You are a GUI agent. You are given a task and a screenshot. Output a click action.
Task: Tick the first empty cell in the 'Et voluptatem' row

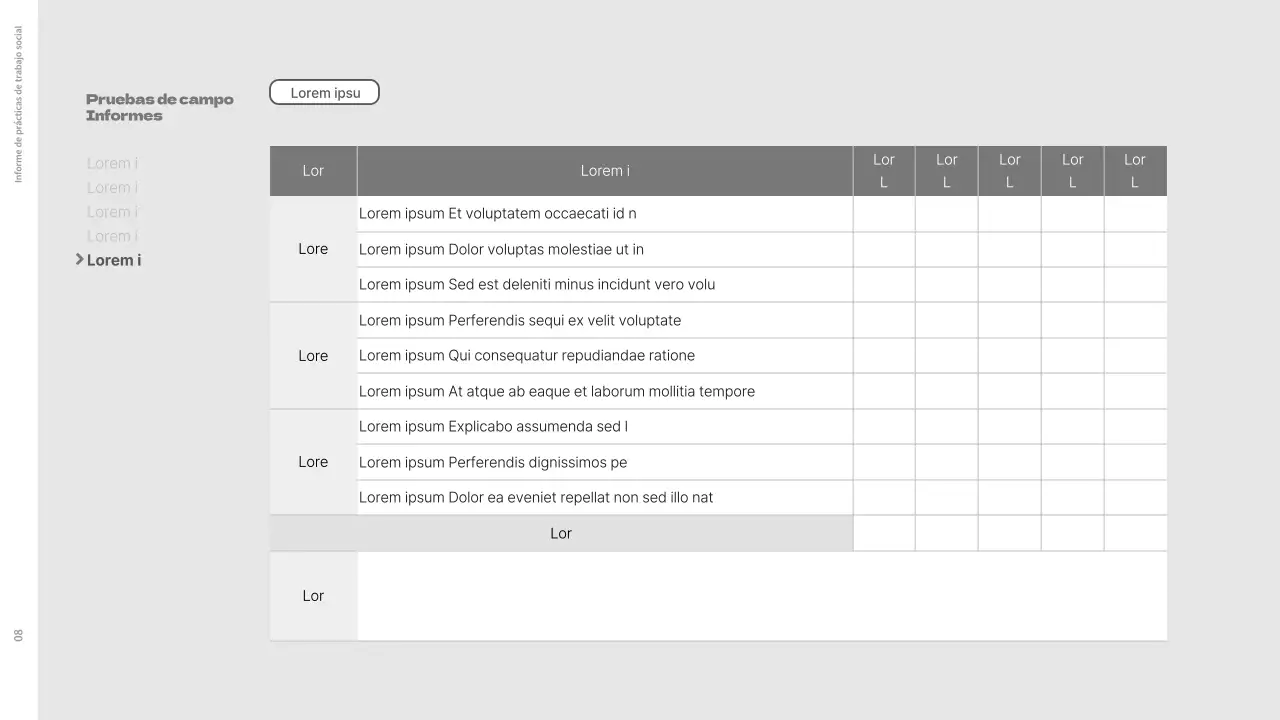coord(884,214)
